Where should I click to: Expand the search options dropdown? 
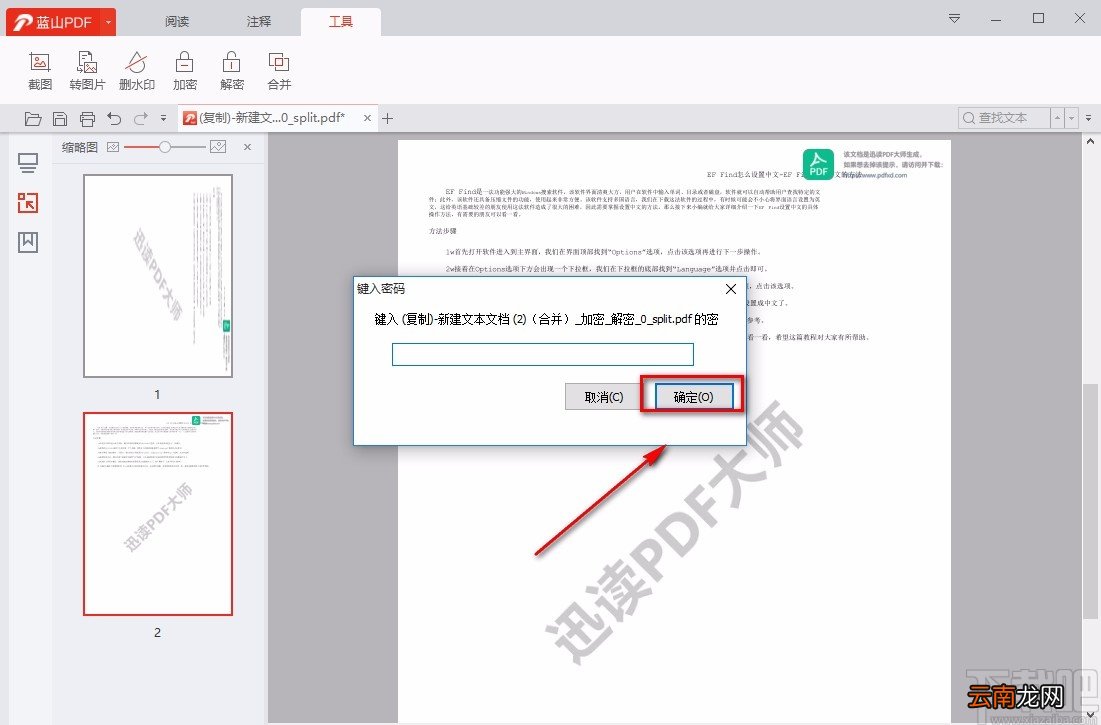click(1089, 118)
